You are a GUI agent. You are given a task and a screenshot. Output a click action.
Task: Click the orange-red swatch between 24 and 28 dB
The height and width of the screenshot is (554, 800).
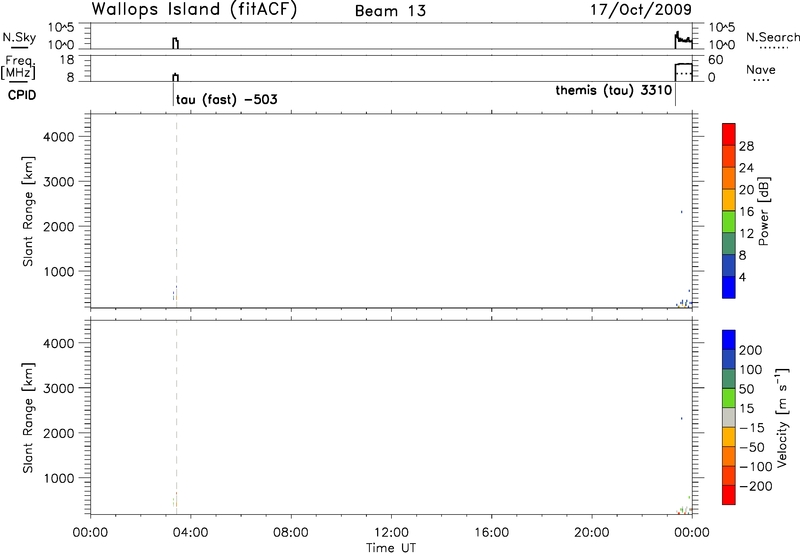pyautogui.click(x=729, y=156)
